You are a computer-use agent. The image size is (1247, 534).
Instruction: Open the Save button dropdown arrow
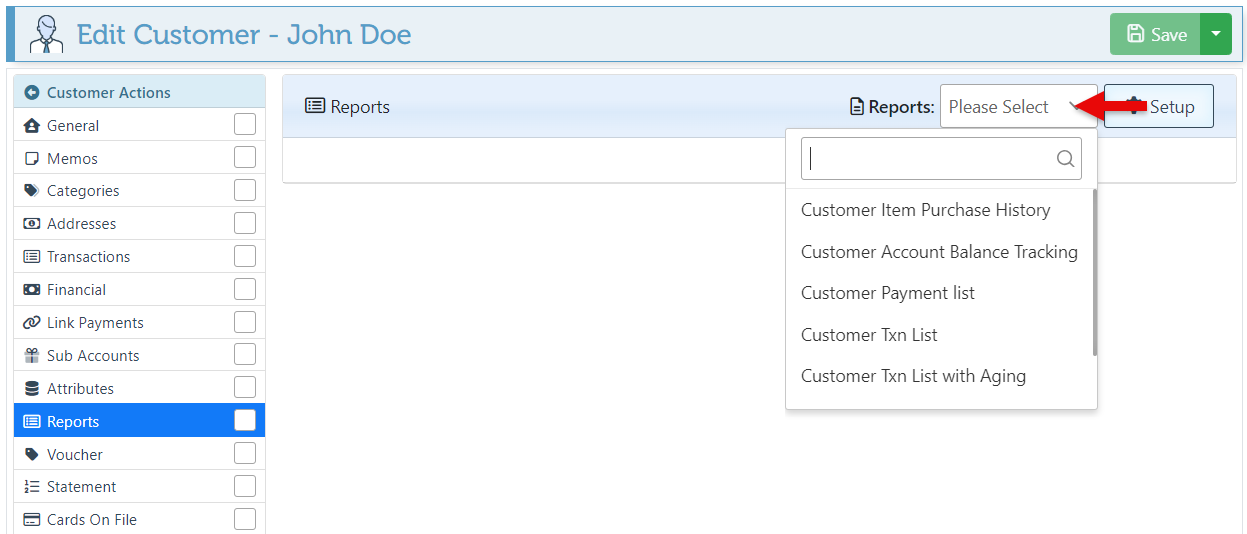1215,34
